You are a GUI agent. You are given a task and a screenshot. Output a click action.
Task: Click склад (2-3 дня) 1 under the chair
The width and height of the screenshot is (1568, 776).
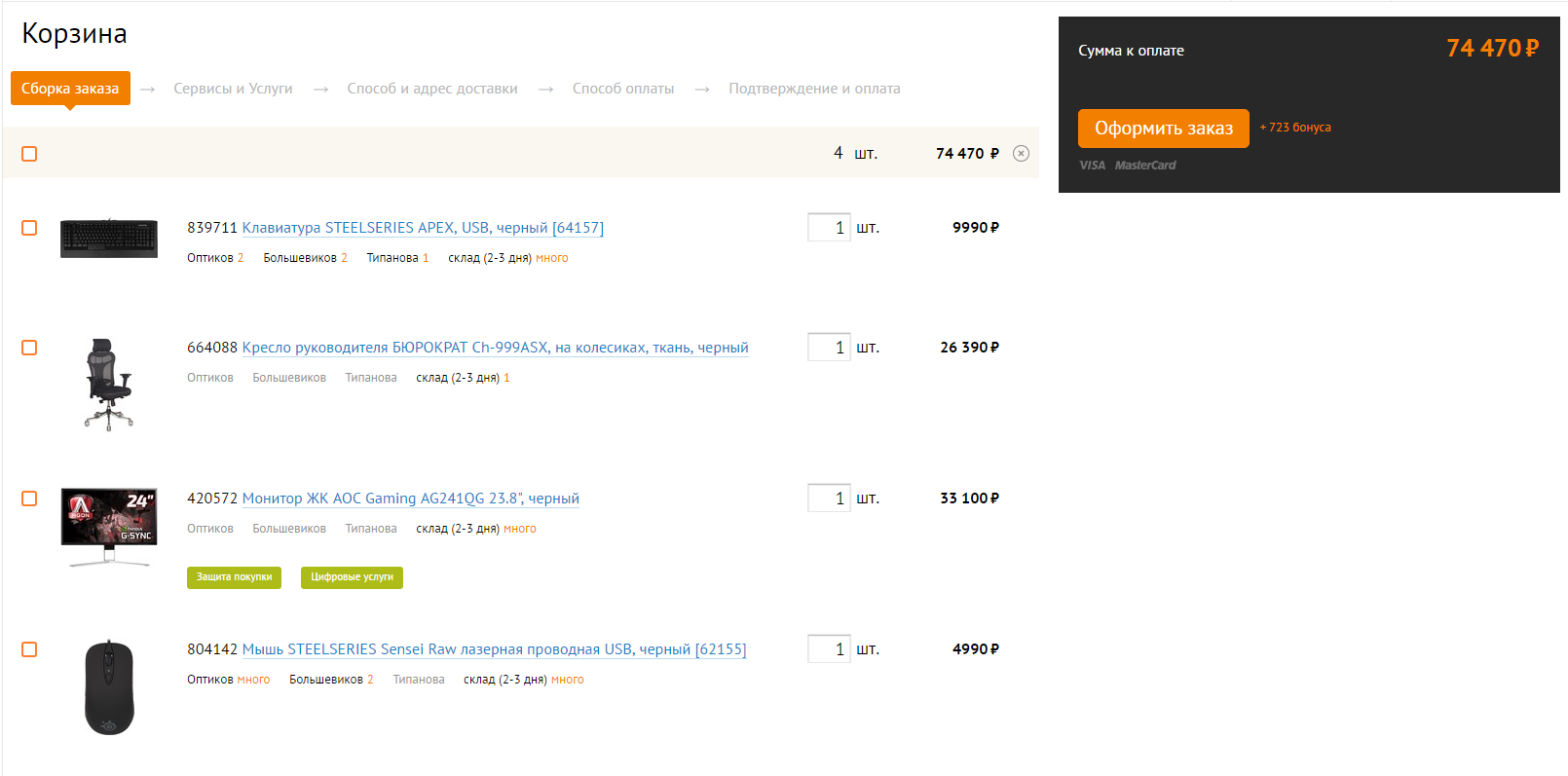pos(463,378)
